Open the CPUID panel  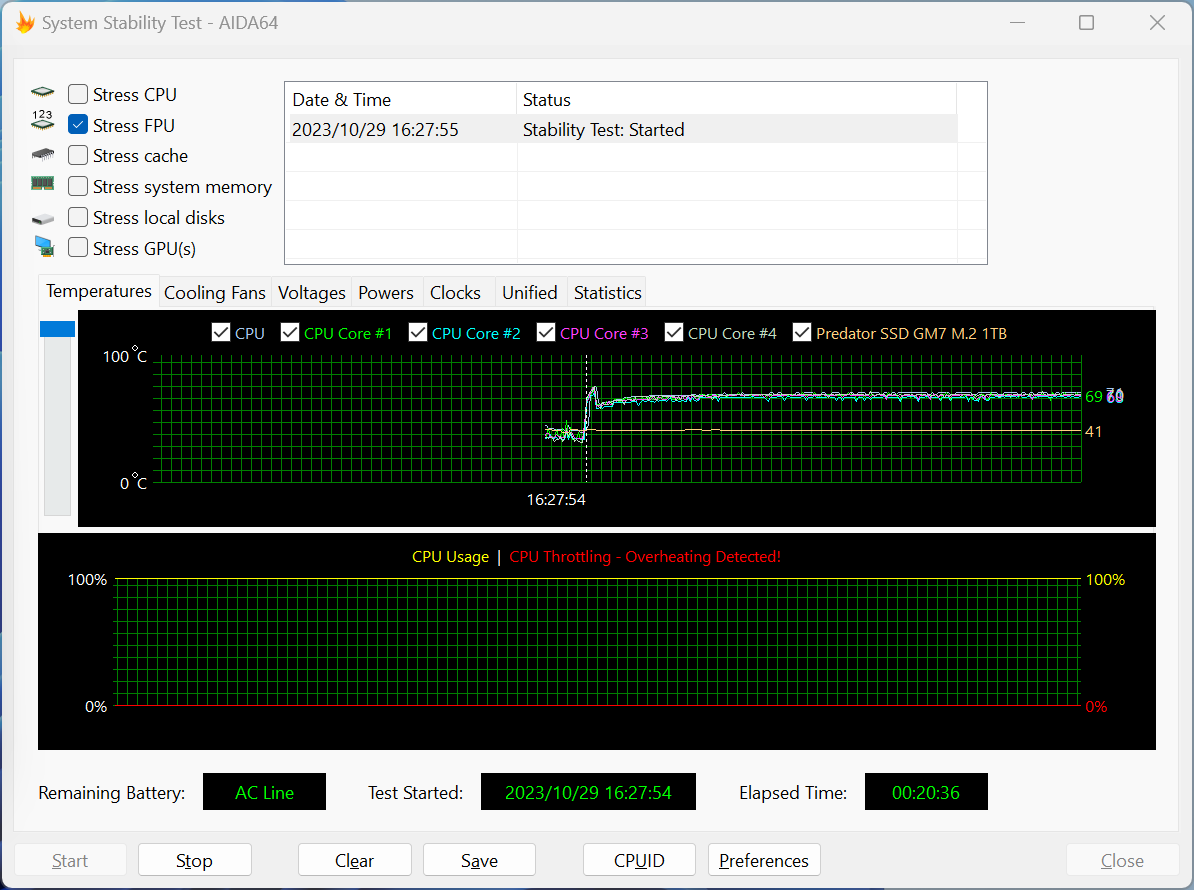(639, 860)
